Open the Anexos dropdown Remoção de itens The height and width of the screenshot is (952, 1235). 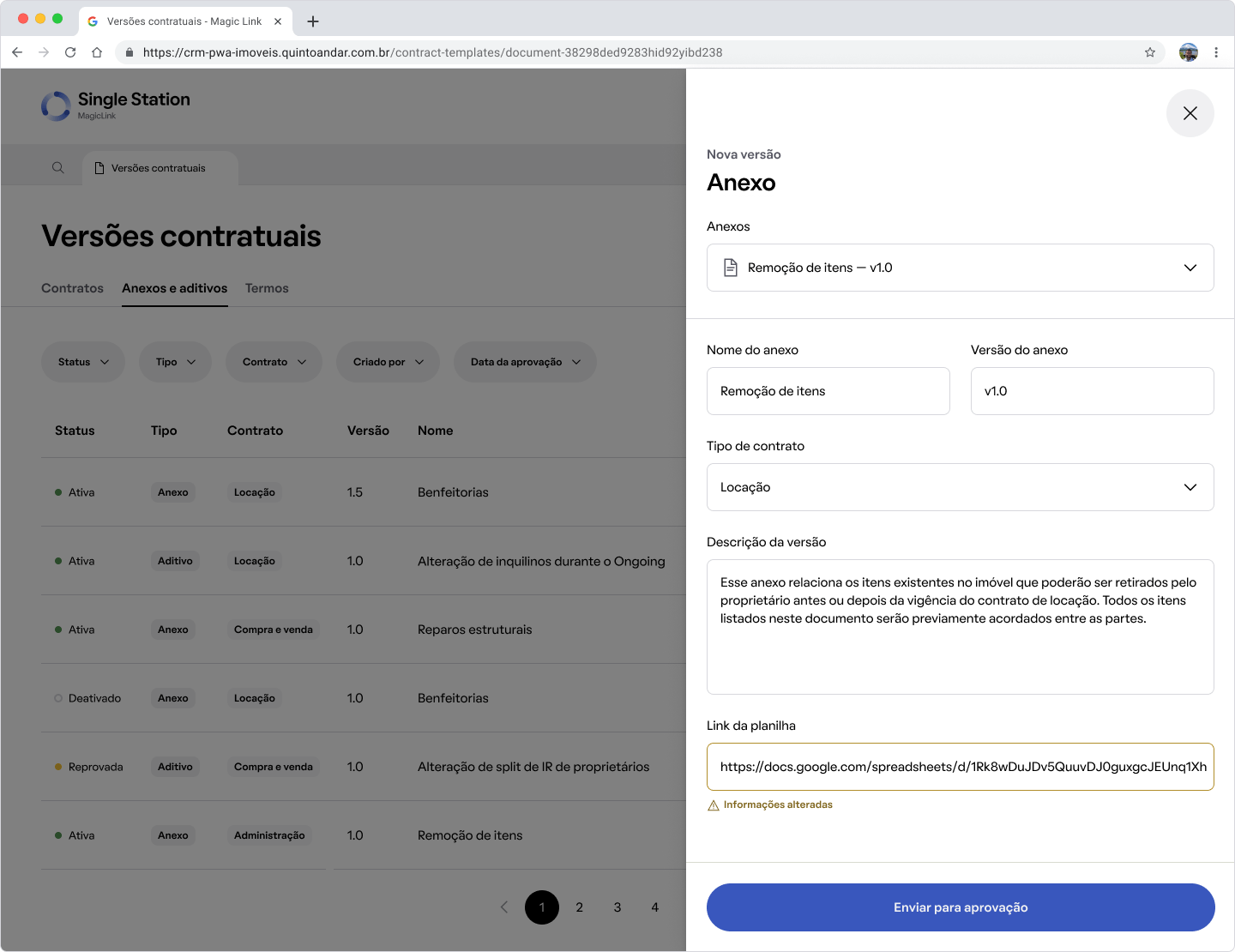tap(961, 268)
